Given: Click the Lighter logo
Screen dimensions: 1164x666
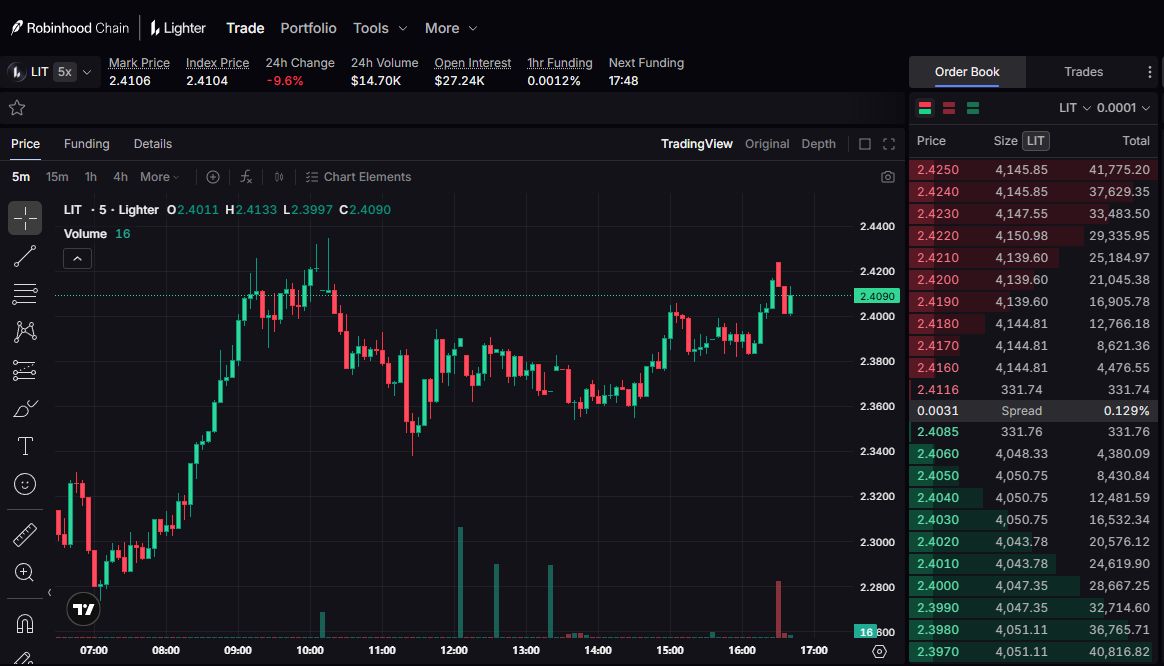Looking at the screenshot, I should (x=177, y=28).
